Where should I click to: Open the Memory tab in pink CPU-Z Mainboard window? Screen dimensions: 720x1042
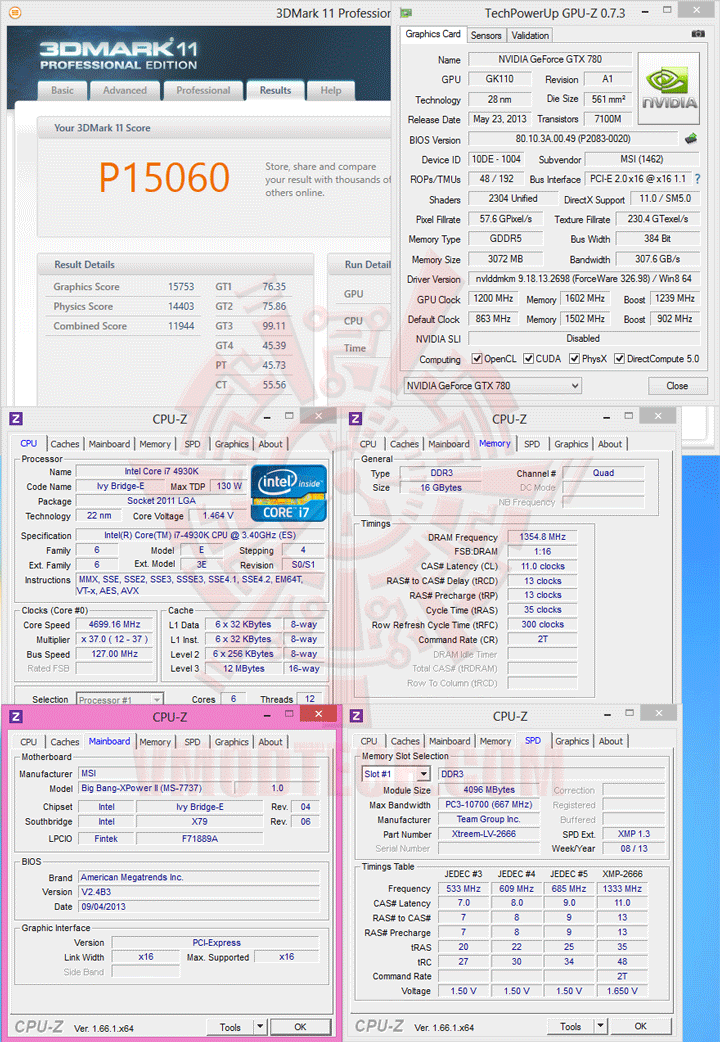154,742
